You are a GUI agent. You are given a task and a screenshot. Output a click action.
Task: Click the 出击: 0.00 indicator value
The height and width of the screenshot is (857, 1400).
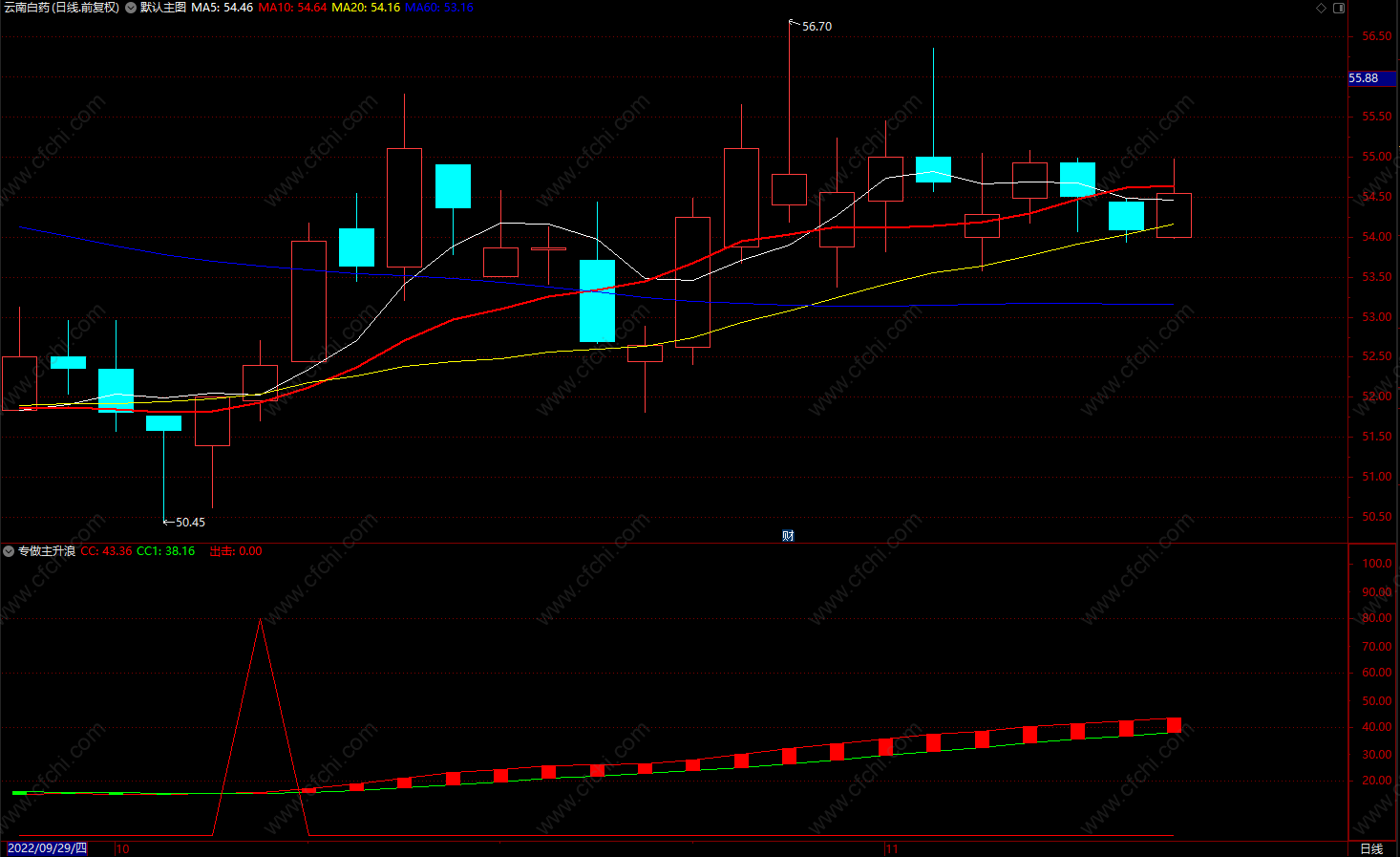[236, 551]
